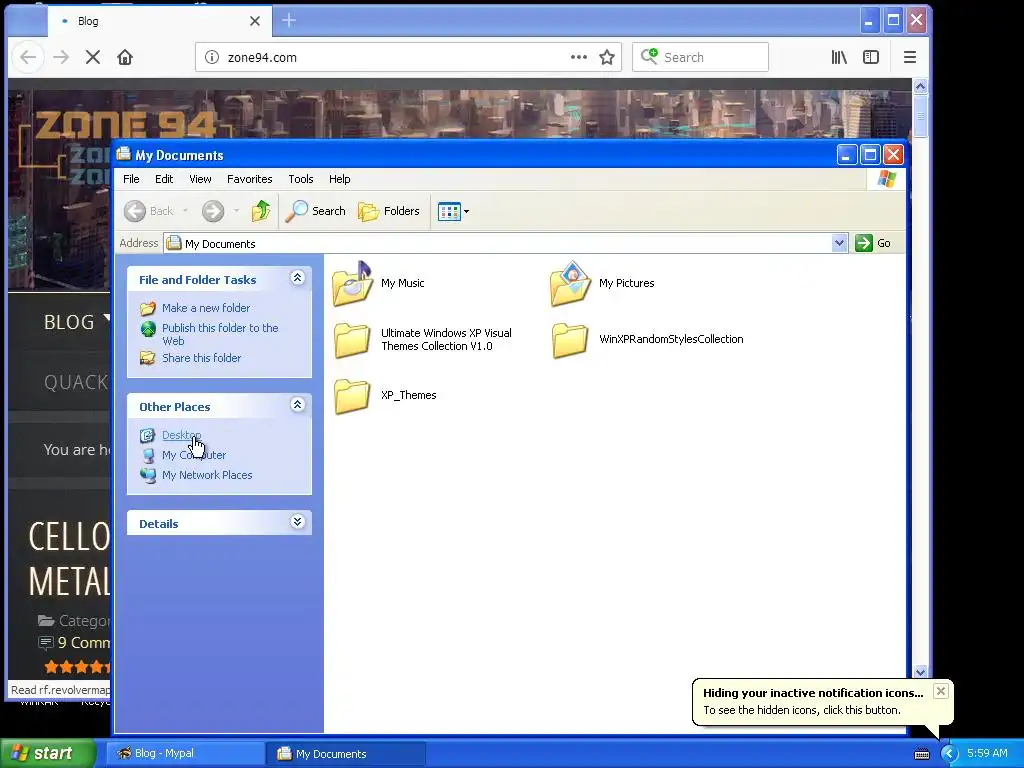
Task: Toggle the browser sidebar icon
Action: pos(871,57)
